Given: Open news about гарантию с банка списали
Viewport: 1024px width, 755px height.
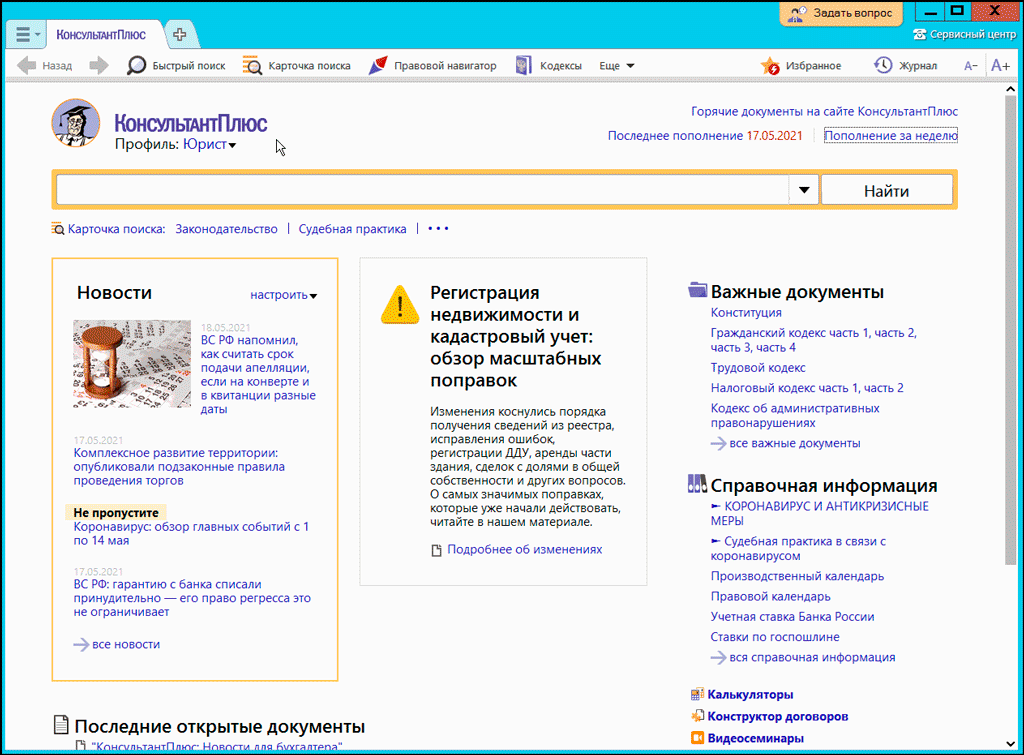Looking at the screenshot, I should coord(192,598).
